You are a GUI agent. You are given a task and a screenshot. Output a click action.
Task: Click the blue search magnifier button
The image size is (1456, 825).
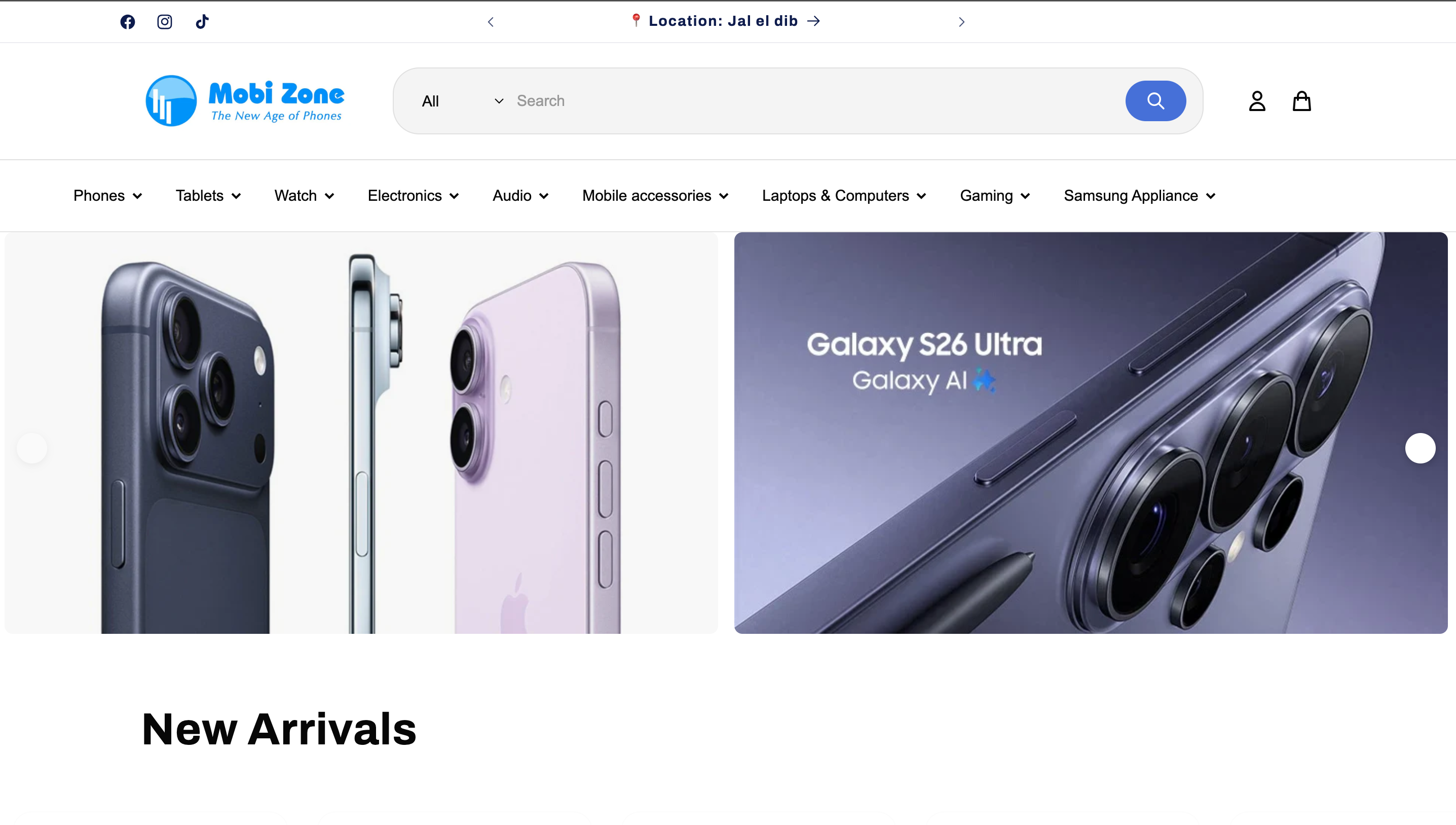coord(1155,101)
